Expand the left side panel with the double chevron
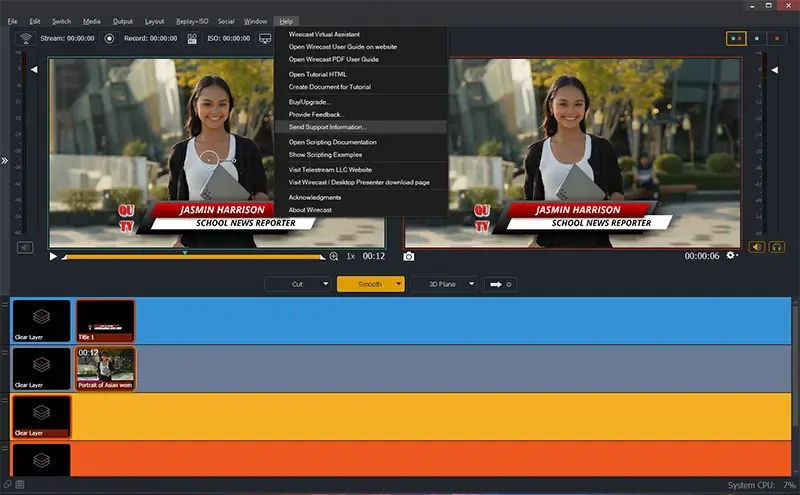Image resolution: width=800 pixels, height=495 pixels. [5, 161]
